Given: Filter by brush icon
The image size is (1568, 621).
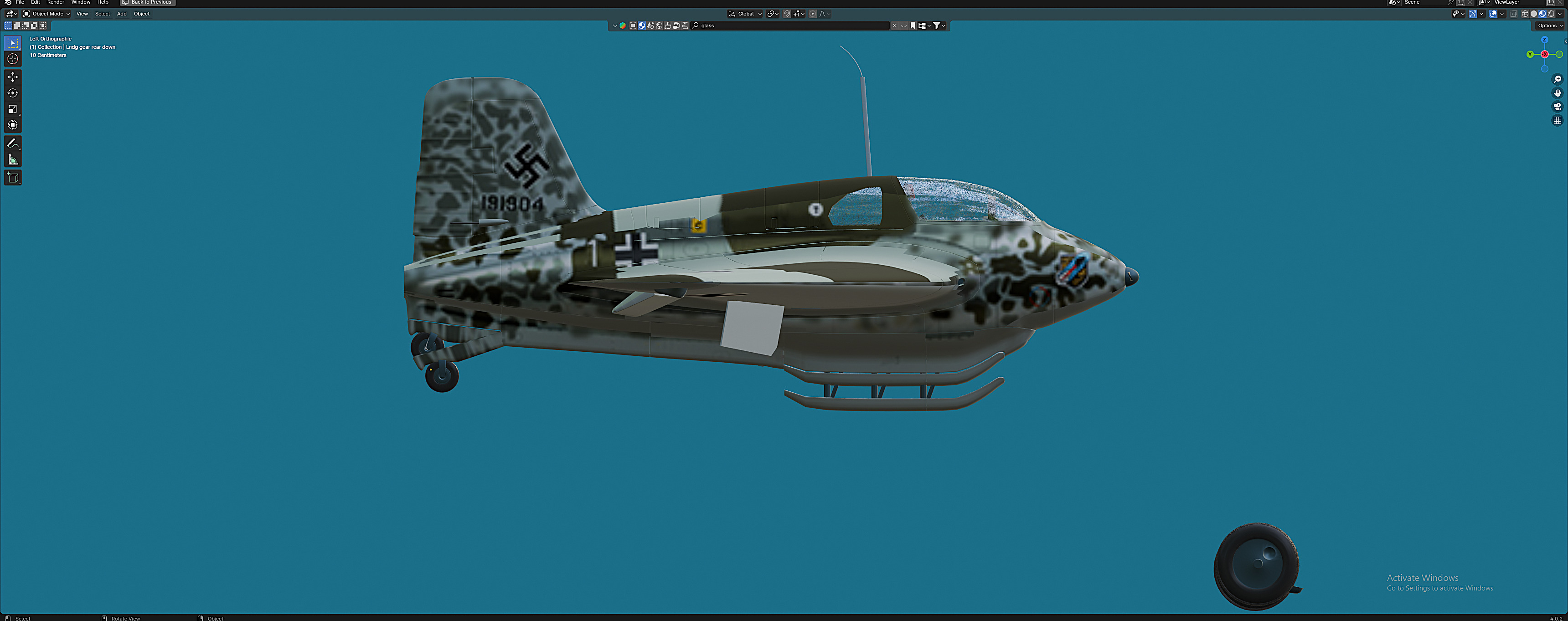Looking at the screenshot, I should point(668,26).
